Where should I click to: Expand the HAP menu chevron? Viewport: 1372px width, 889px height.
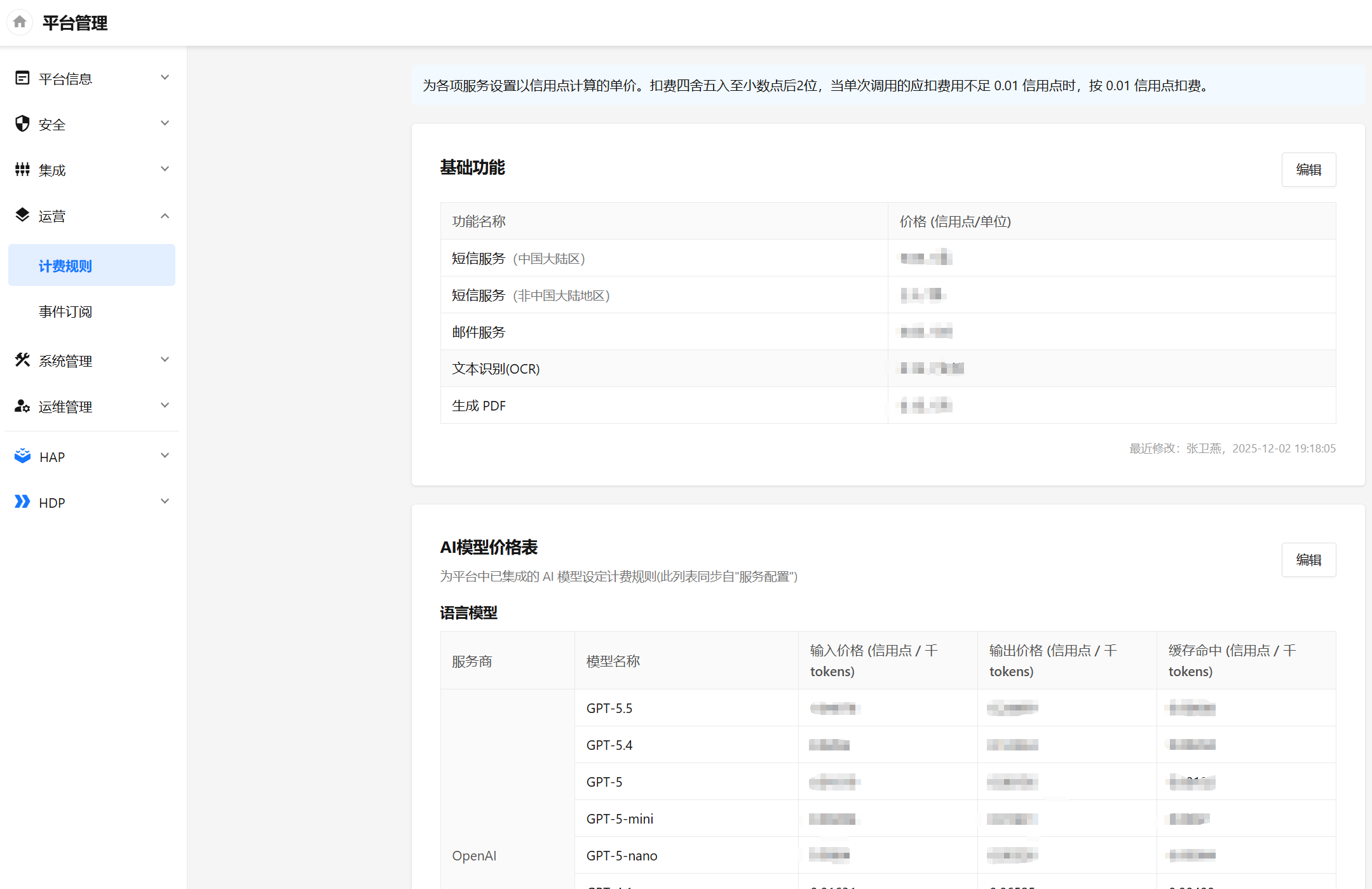click(165, 456)
